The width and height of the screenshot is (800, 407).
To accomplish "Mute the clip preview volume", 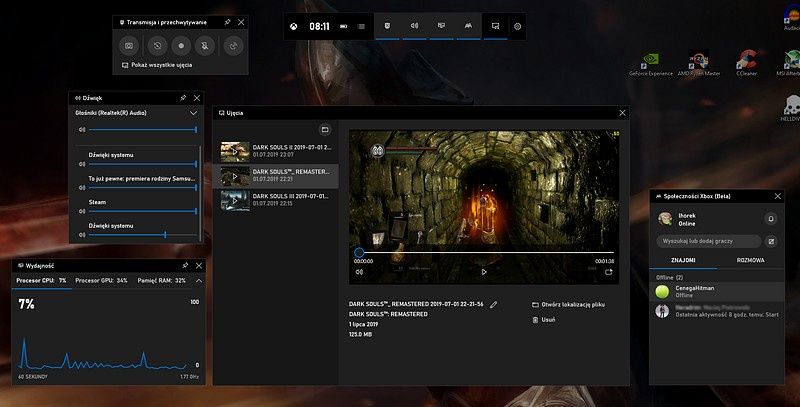I will pyautogui.click(x=359, y=272).
